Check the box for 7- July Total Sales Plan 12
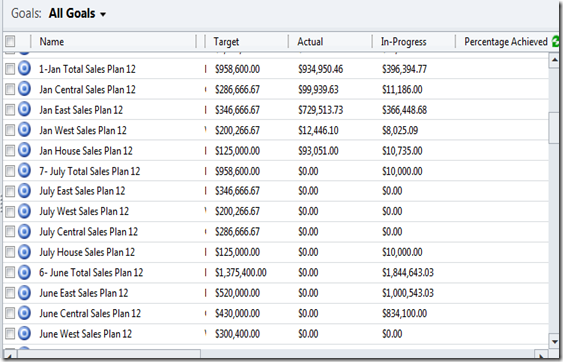 pos(10,171)
